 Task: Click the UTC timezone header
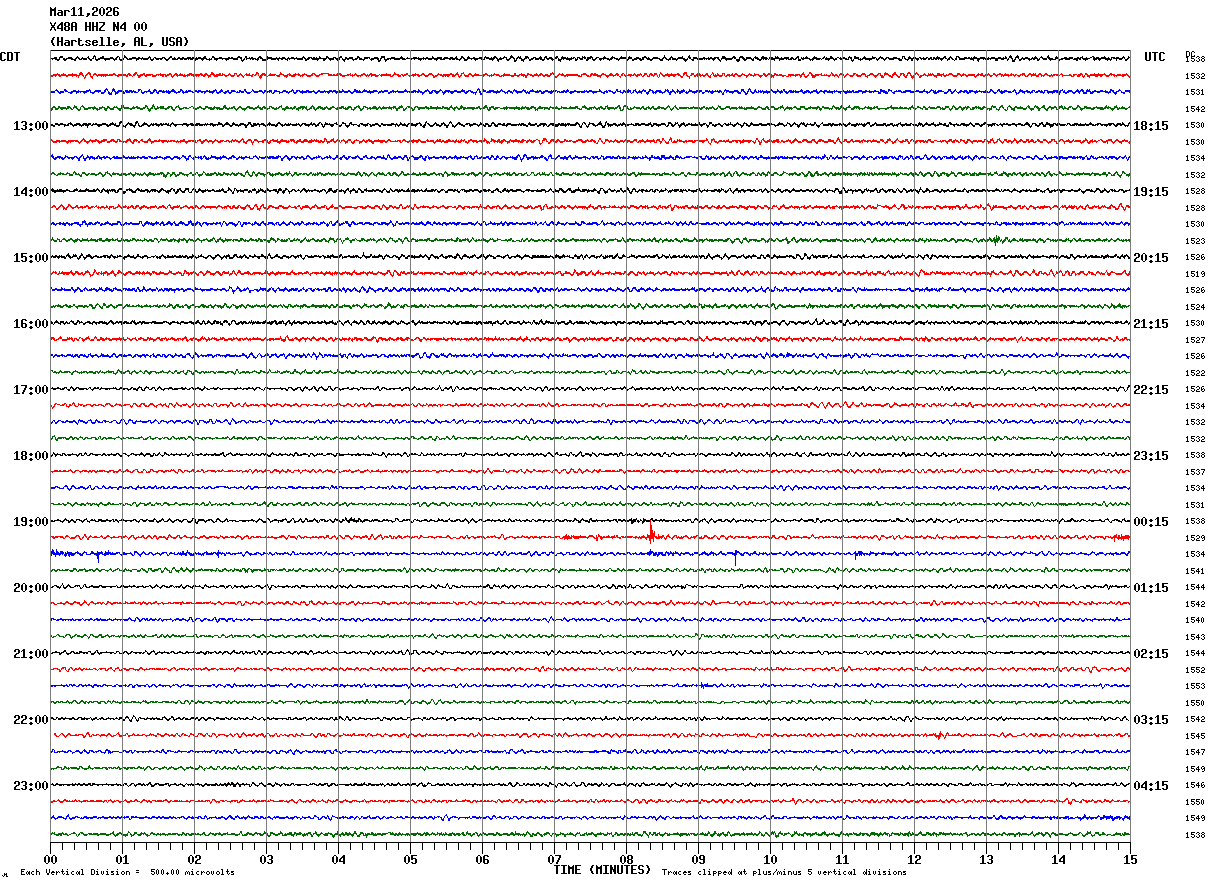(1155, 57)
